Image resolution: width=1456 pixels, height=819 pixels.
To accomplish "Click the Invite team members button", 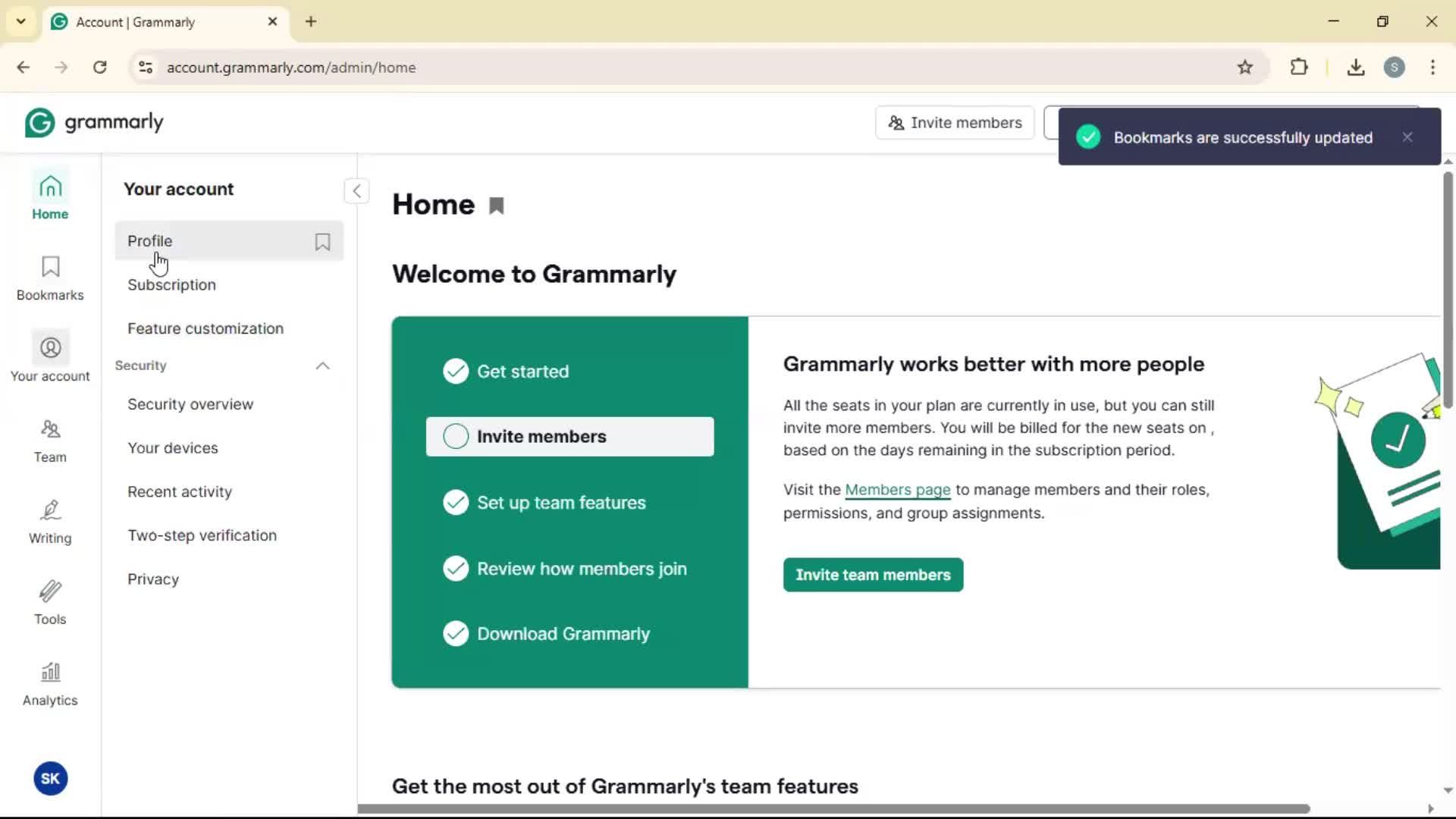I will pyautogui.click(x=873, y=575).
